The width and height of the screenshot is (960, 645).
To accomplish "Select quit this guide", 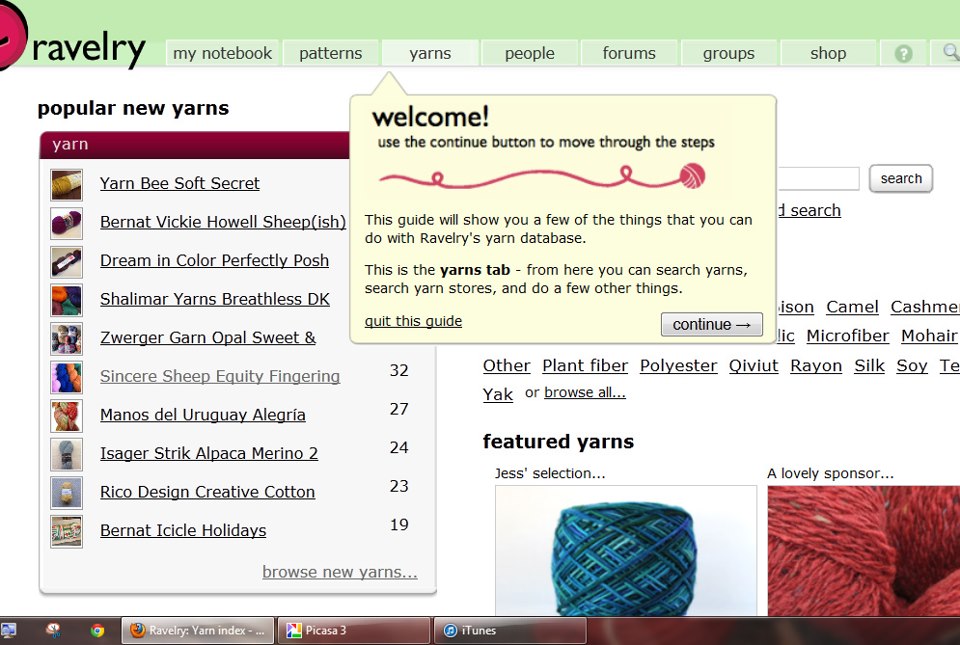I will pyautogui.click(x=413, y=321).
